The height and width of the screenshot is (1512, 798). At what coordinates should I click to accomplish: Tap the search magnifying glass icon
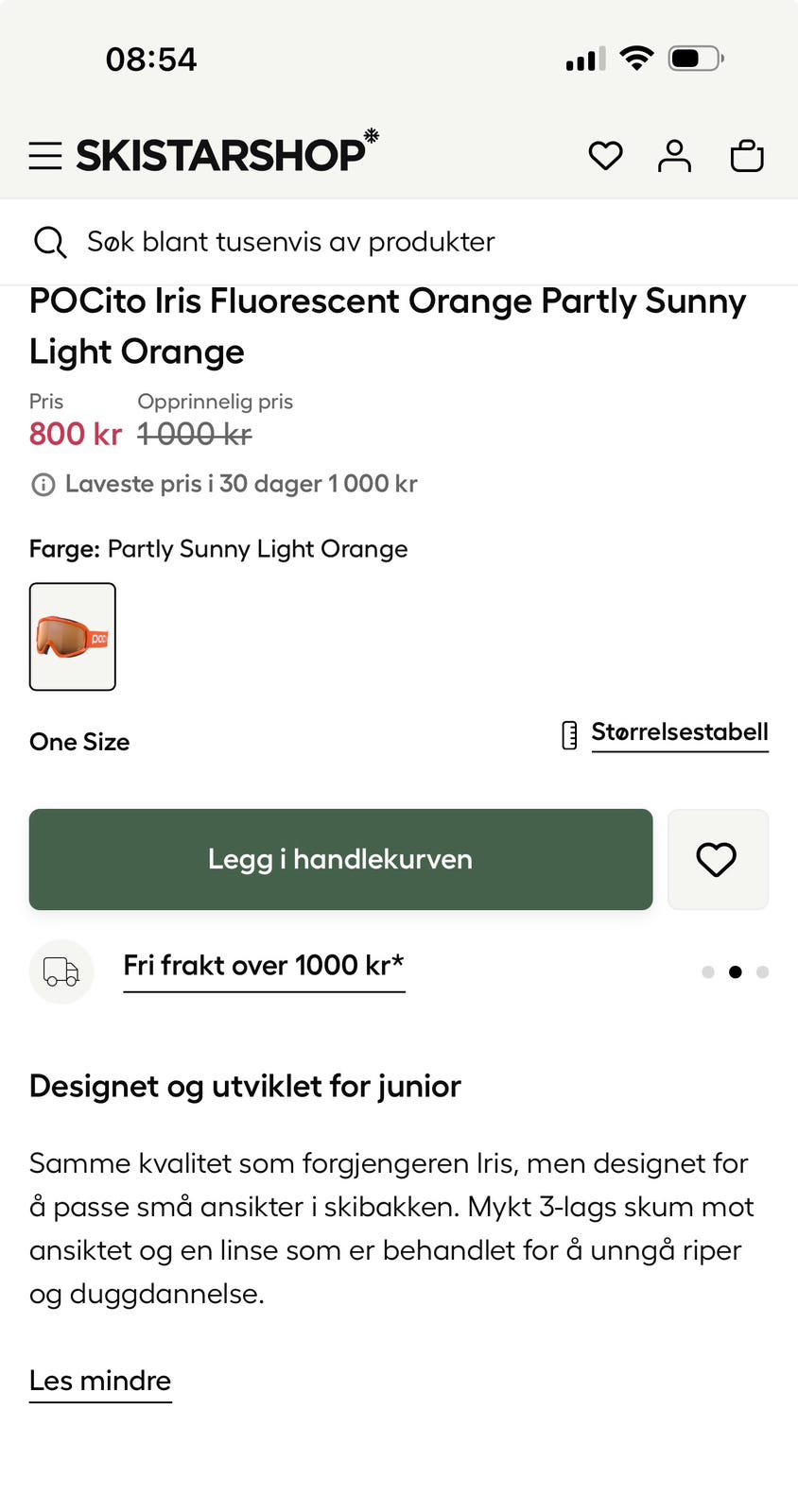50,242
